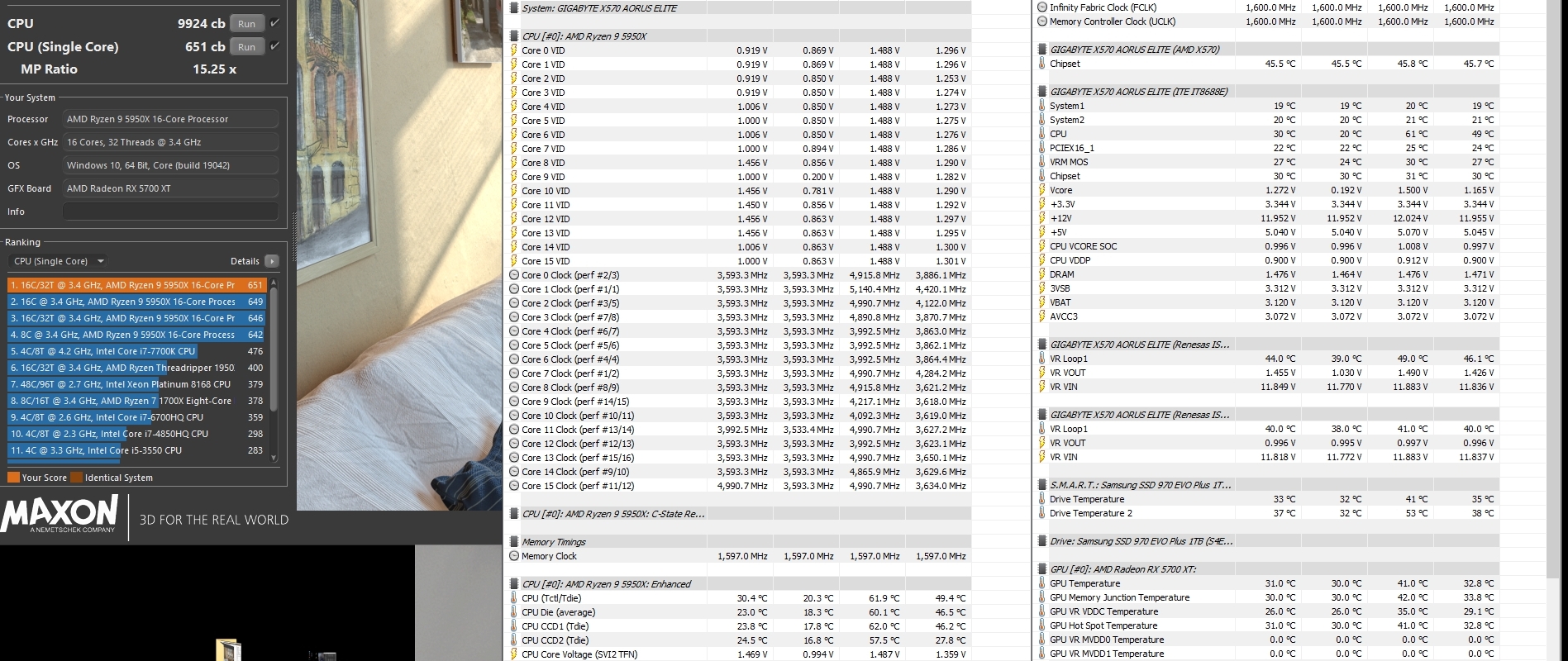Click the empty Info text field
Viewport: 1568px width, 661px height.
click(170, 212)
